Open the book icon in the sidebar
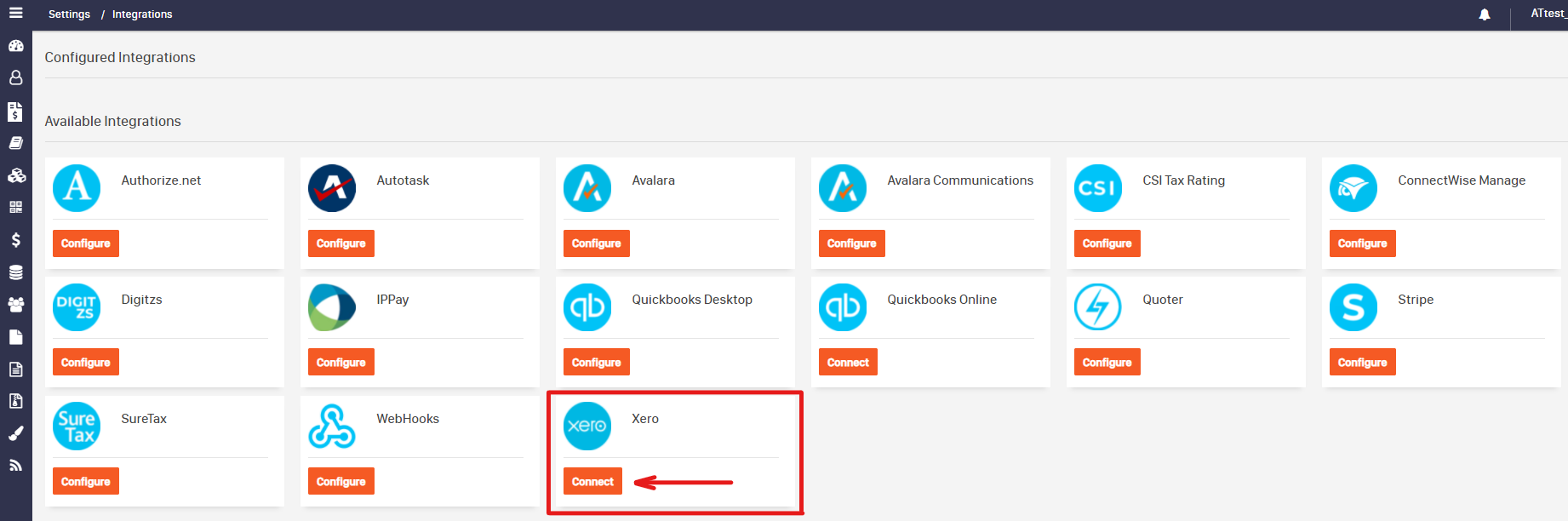Viewport: 1568px width, 521px height. [x=15, y=143]
